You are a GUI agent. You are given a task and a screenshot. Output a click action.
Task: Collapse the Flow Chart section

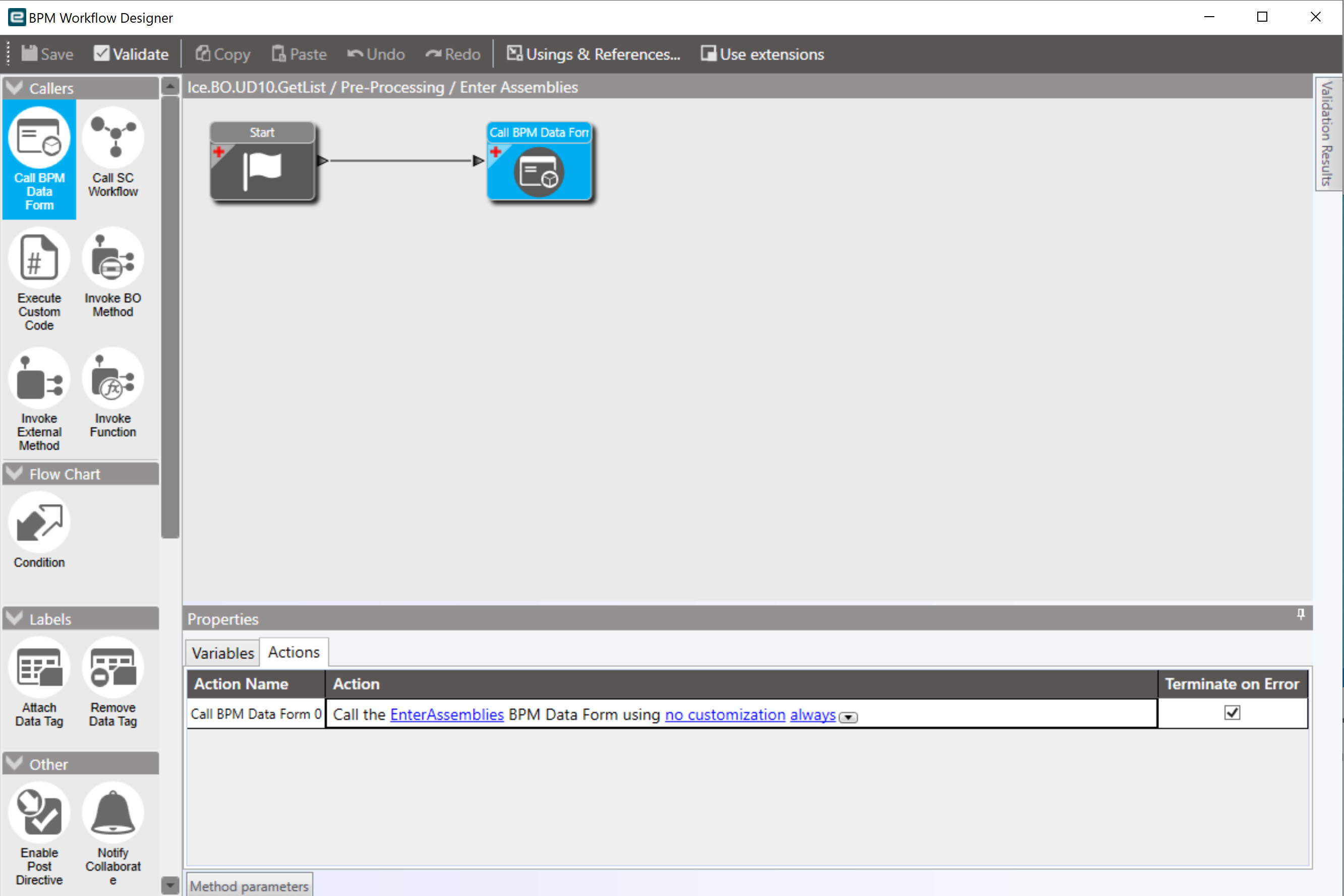click(14, 473)
